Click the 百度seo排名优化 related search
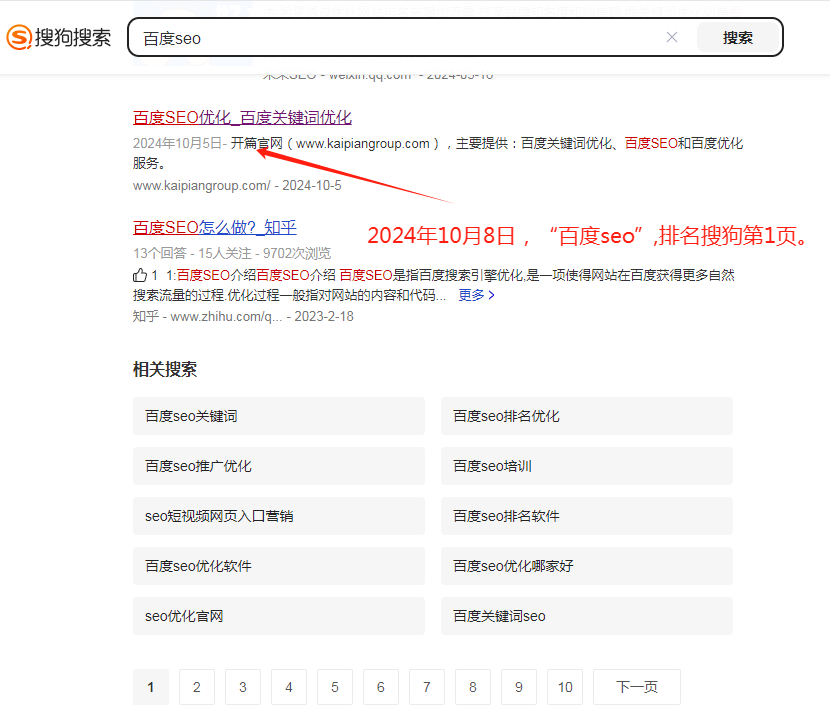830x718 pixels. coord(586,416)
